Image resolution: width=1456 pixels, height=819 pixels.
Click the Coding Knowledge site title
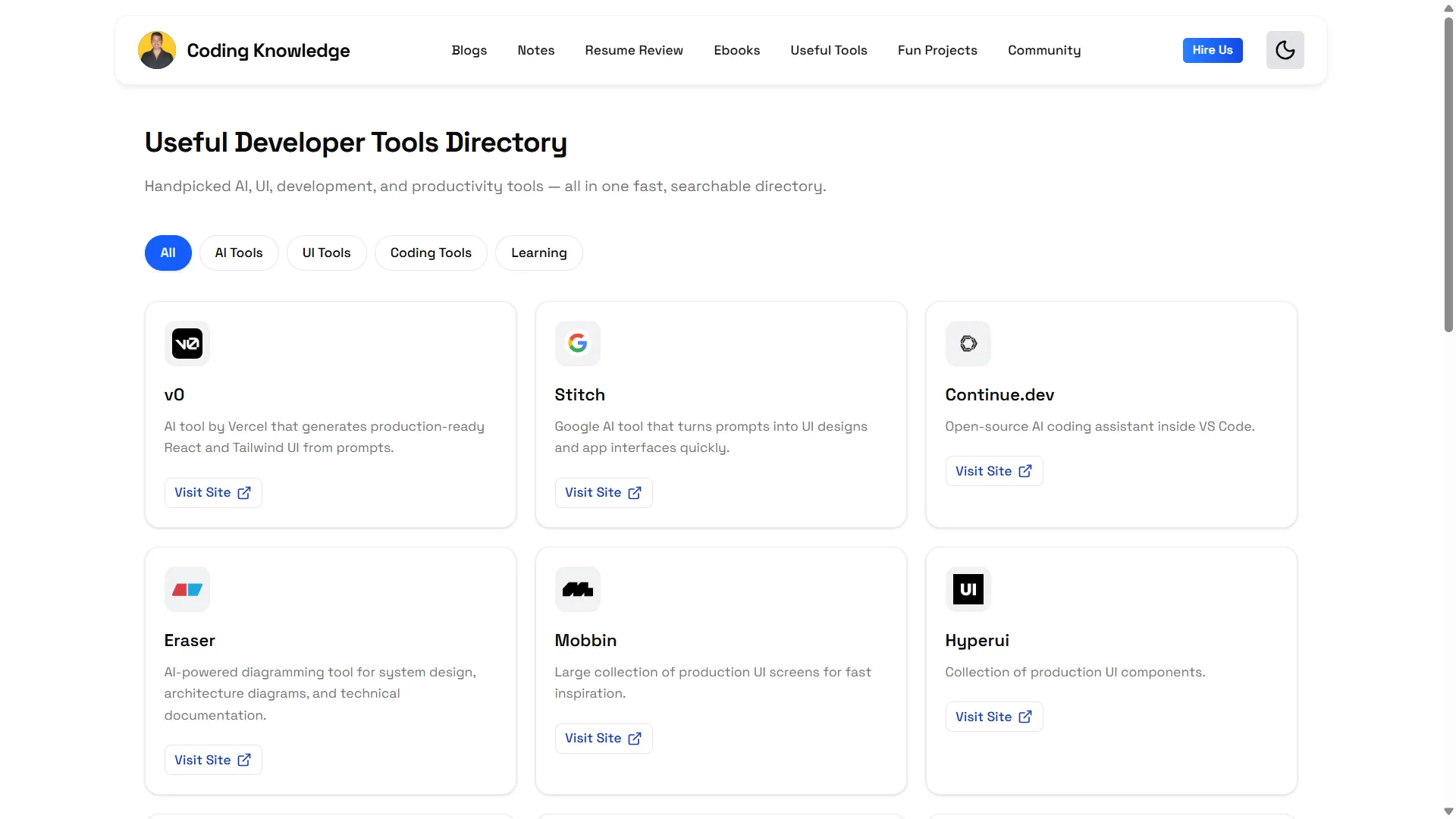click(268, 50)
